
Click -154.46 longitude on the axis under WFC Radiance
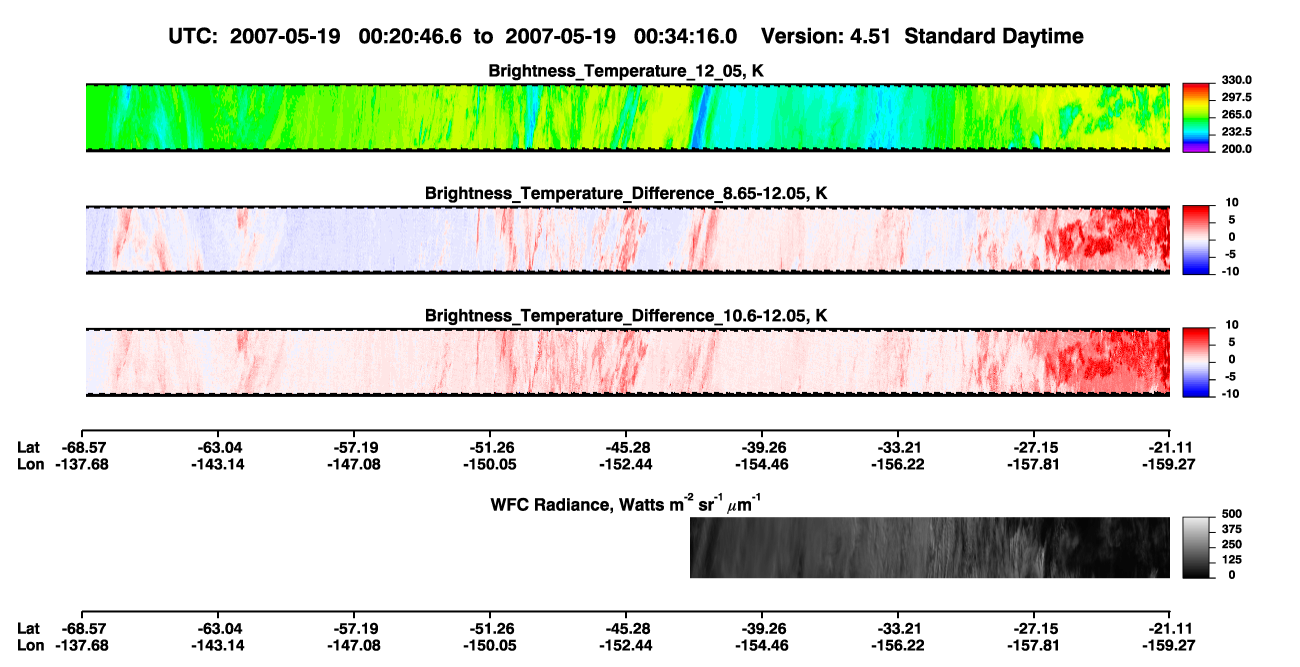[762, 644]
